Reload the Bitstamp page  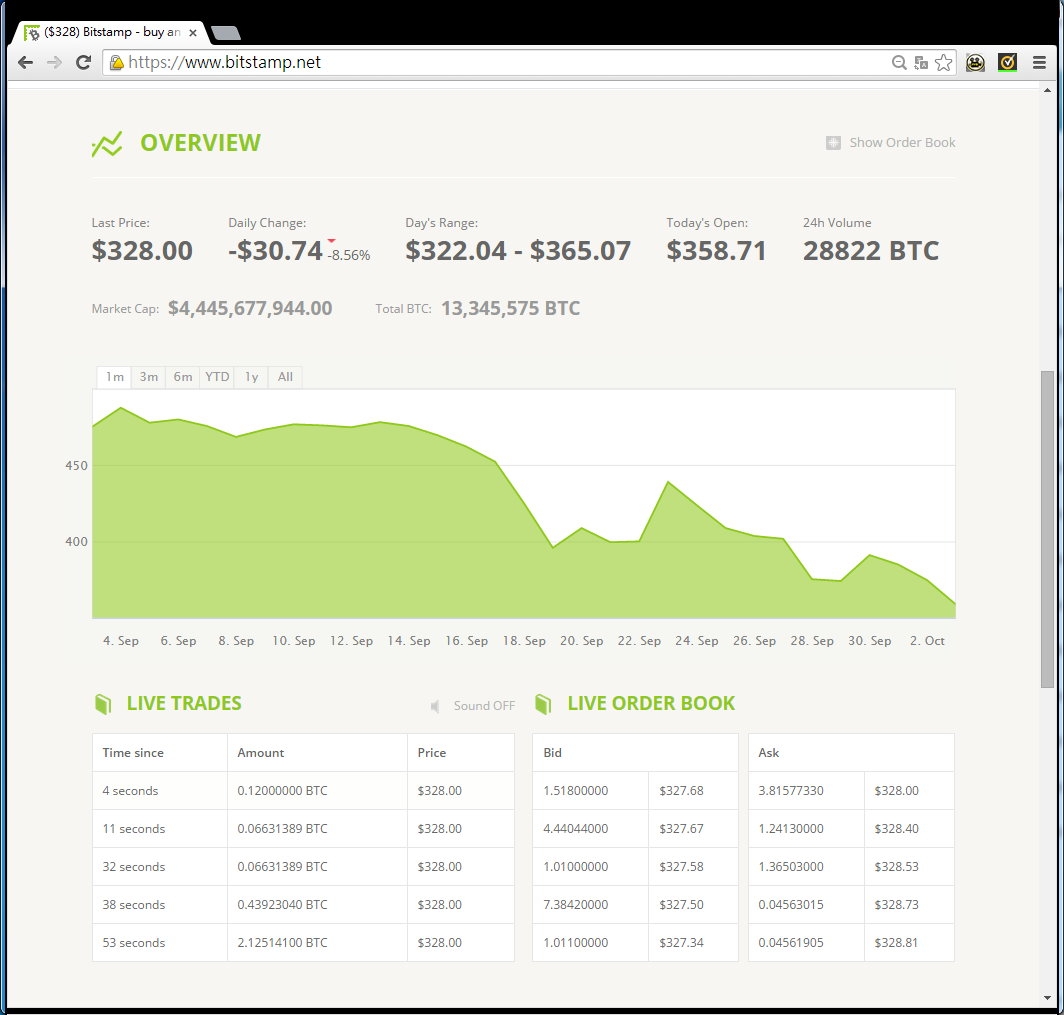(x=83, y=62)
